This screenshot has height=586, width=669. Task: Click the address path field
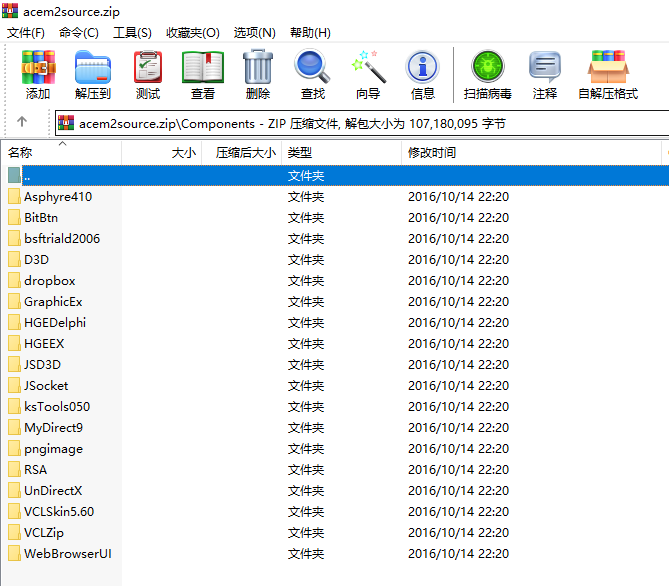tap(362, 123)
